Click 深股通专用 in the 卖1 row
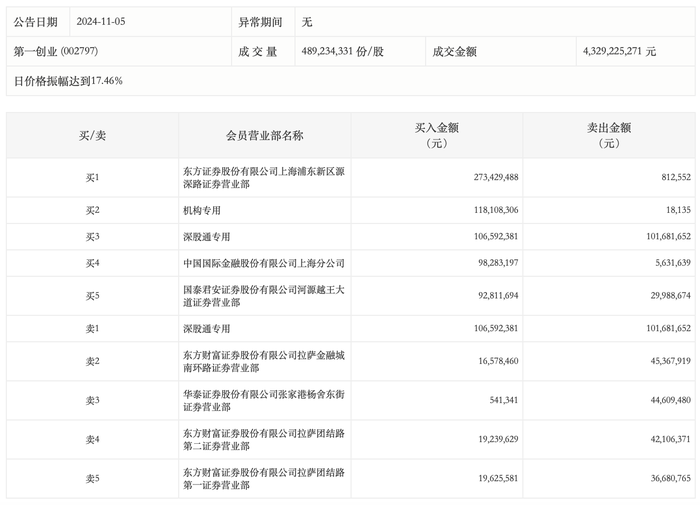The width and height of the screenshot is (700, 505). (x=206, y=329)
